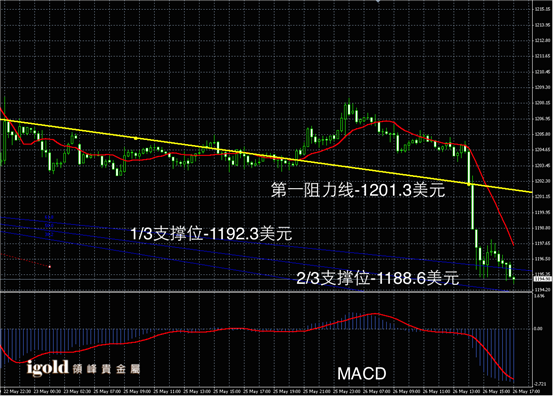This screenshot has height=396, width=553.
Task: Click the 1206.95 price axis label
Action: click(x=543, y=119)
